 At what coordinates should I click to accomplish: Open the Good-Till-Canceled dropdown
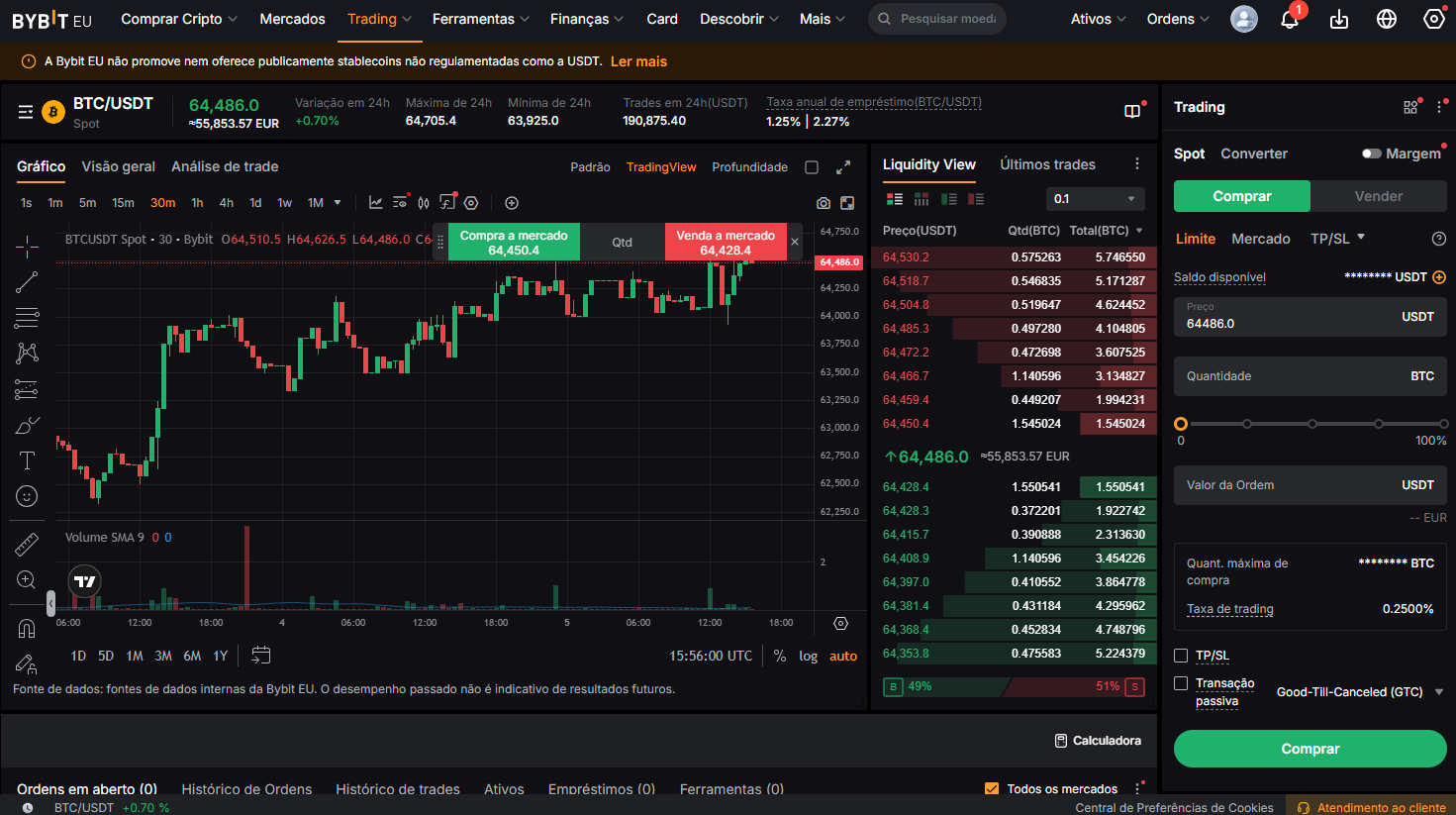[x=1360, y=692]
